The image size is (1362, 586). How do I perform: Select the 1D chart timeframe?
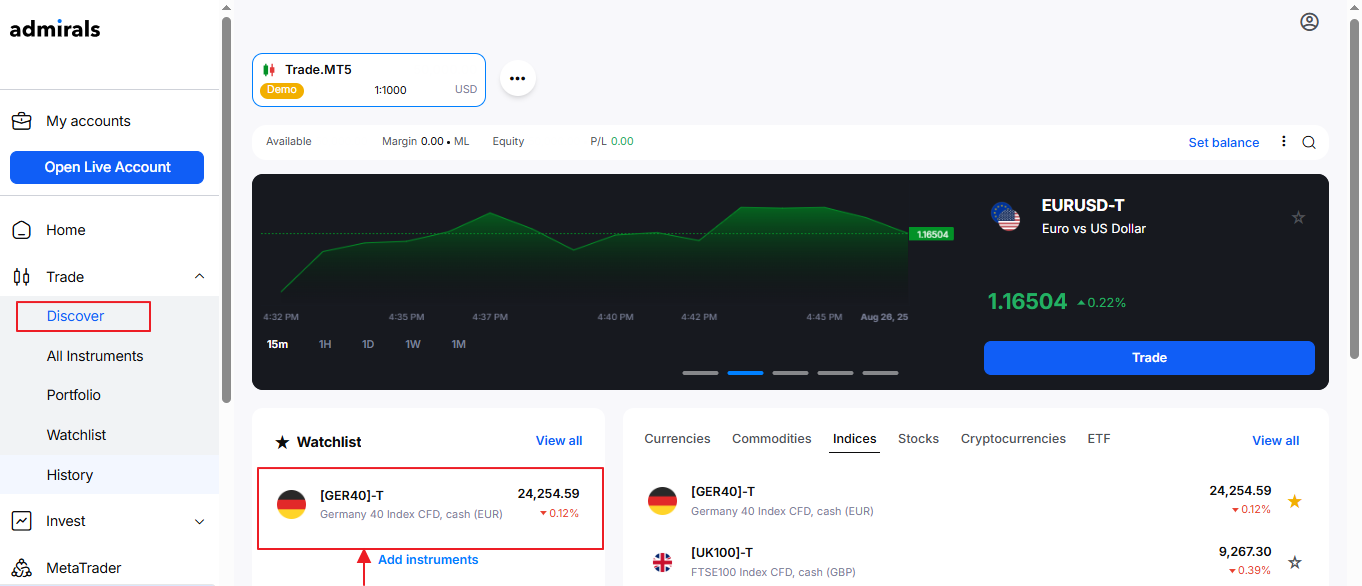point(368,344)
